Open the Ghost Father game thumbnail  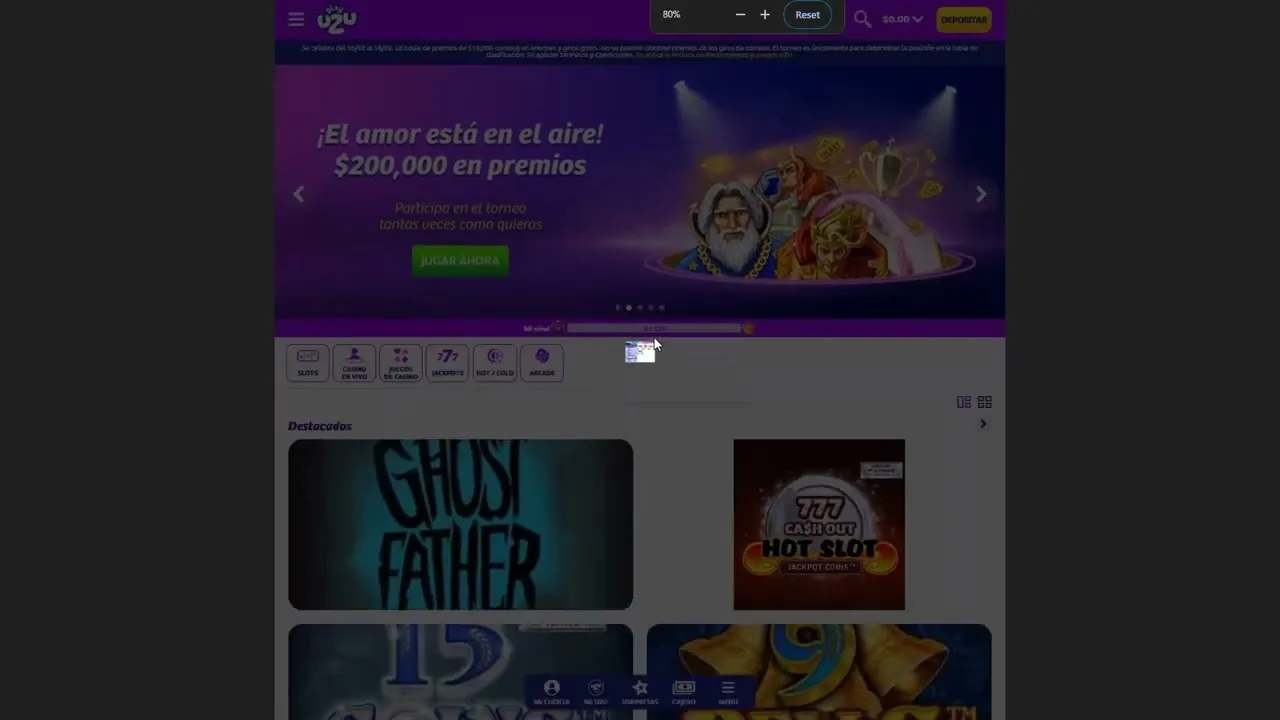(460, 525)
